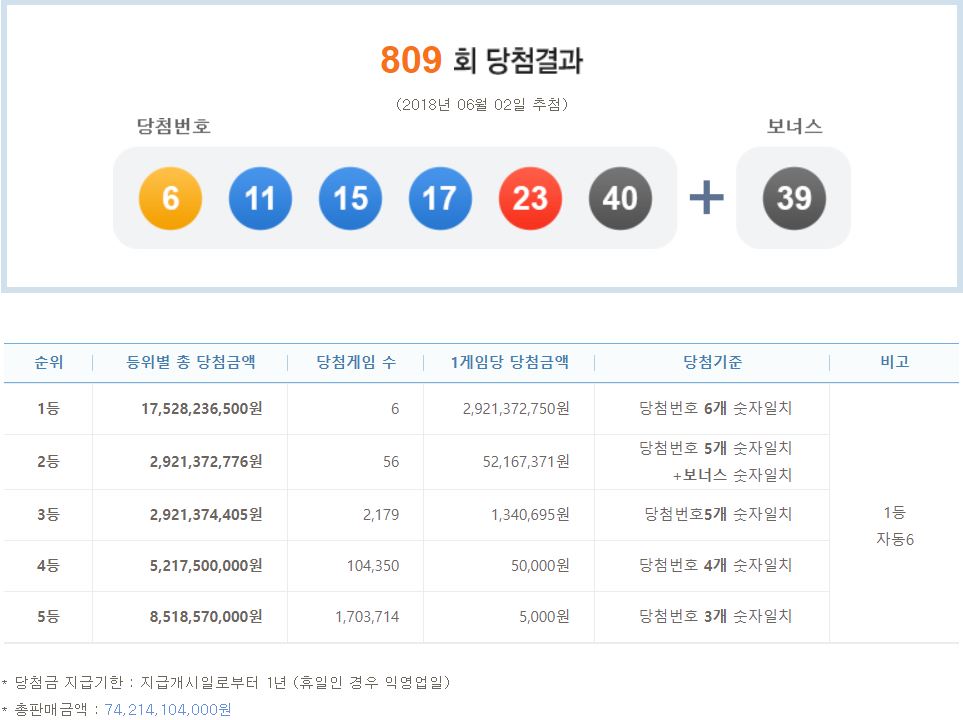Click the 809 회 당첨결과 heading
Screen dimensions: 963x720
[x=481, y=61]
